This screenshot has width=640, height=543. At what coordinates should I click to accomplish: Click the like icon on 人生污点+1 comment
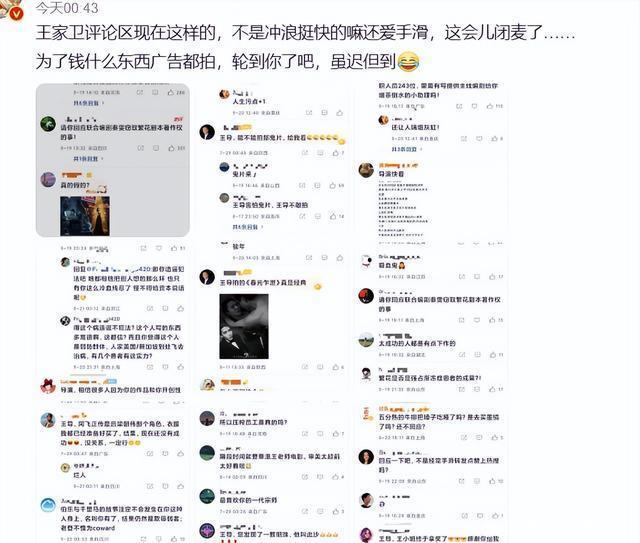[x=340, y=113]
